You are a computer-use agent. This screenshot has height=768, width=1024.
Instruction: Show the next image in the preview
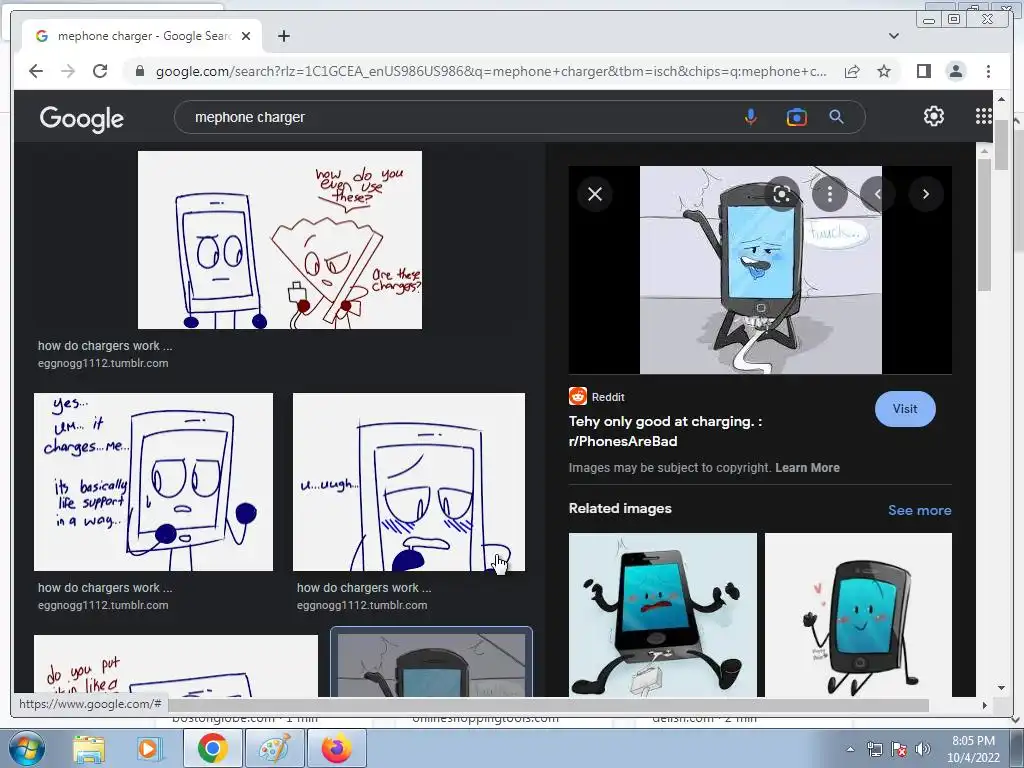click(x=925, y=194)
